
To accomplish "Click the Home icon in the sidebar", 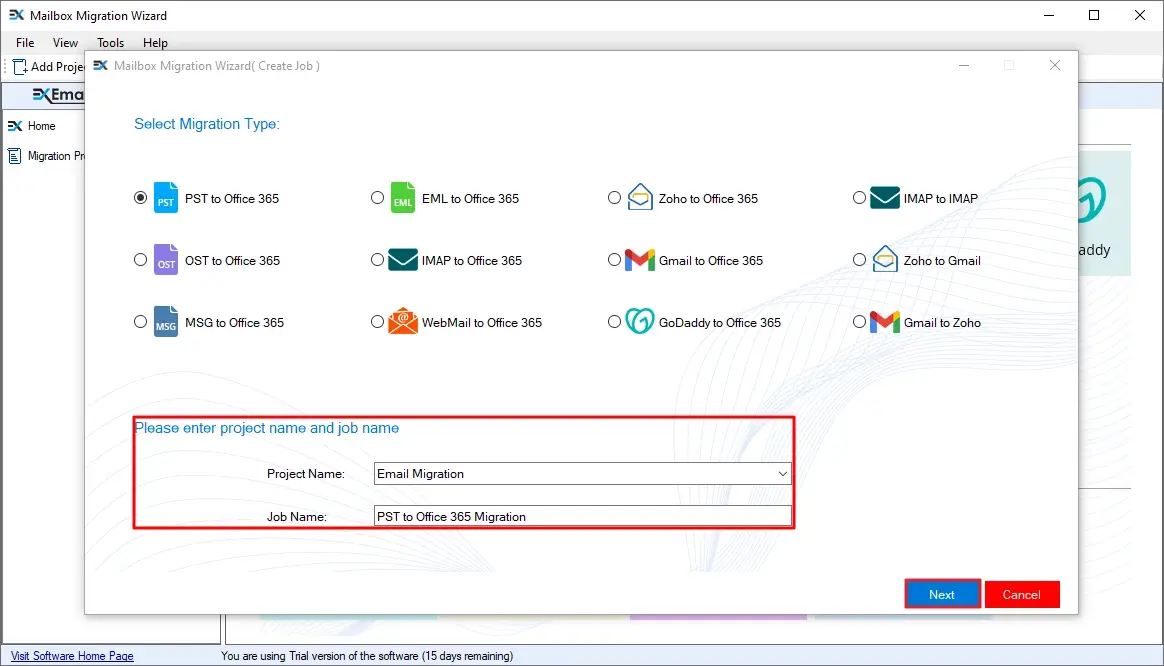I will pyautogui.click(x=13, y=126).
